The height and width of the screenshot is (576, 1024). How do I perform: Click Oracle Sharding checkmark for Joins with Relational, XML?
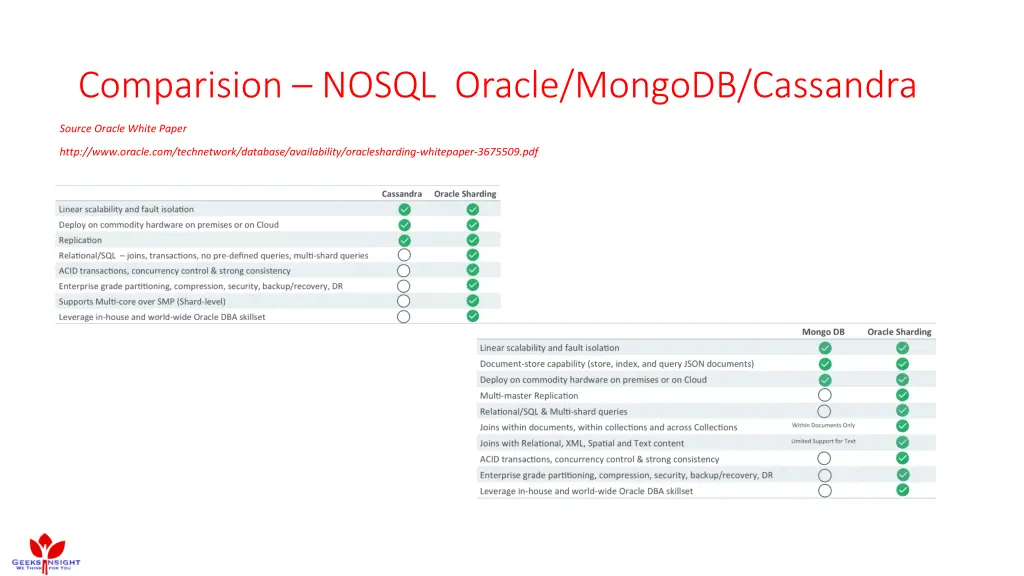pos(903,442)
